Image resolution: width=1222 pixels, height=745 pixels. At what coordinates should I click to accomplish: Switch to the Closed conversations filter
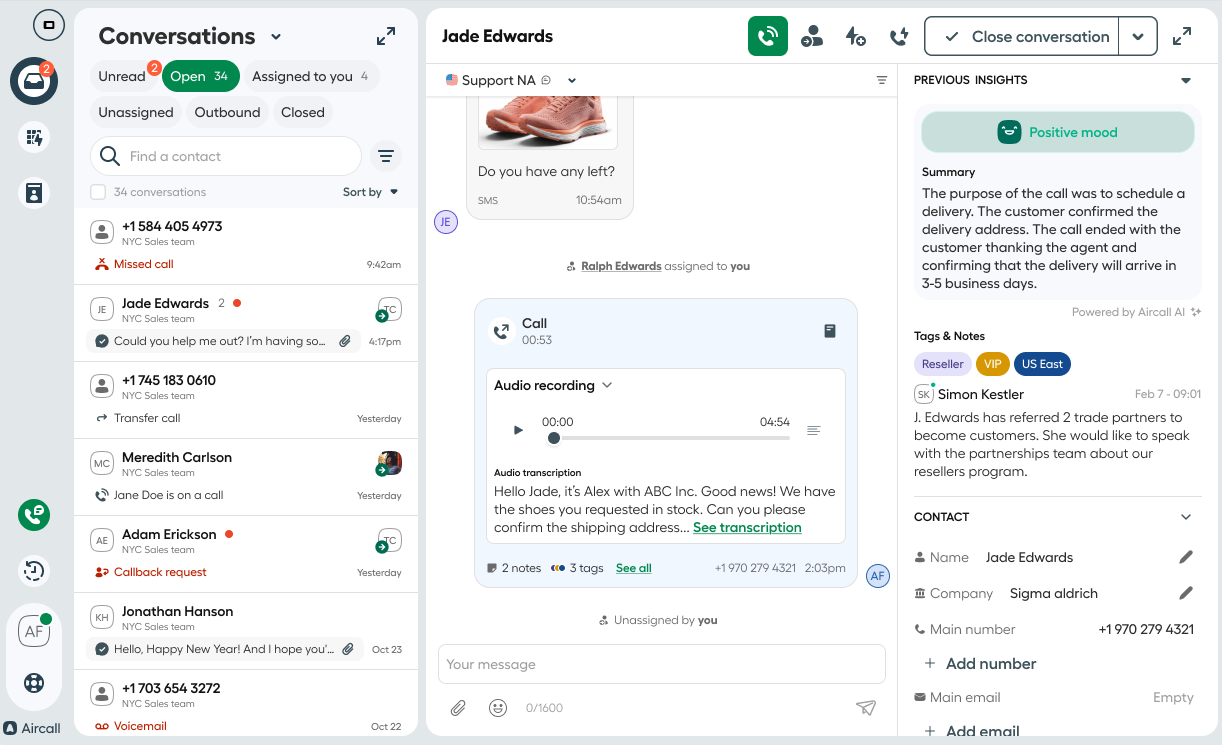(302, 112)
